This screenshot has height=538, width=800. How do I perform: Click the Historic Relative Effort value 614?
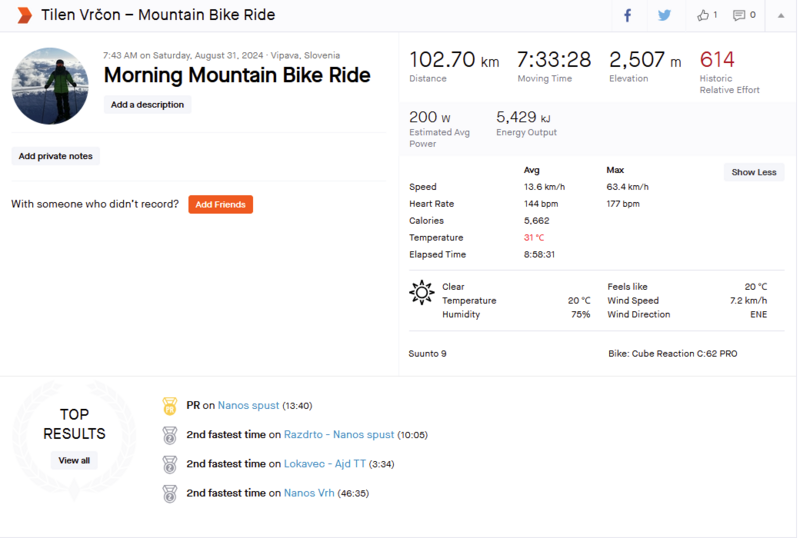tap(717, 60)
